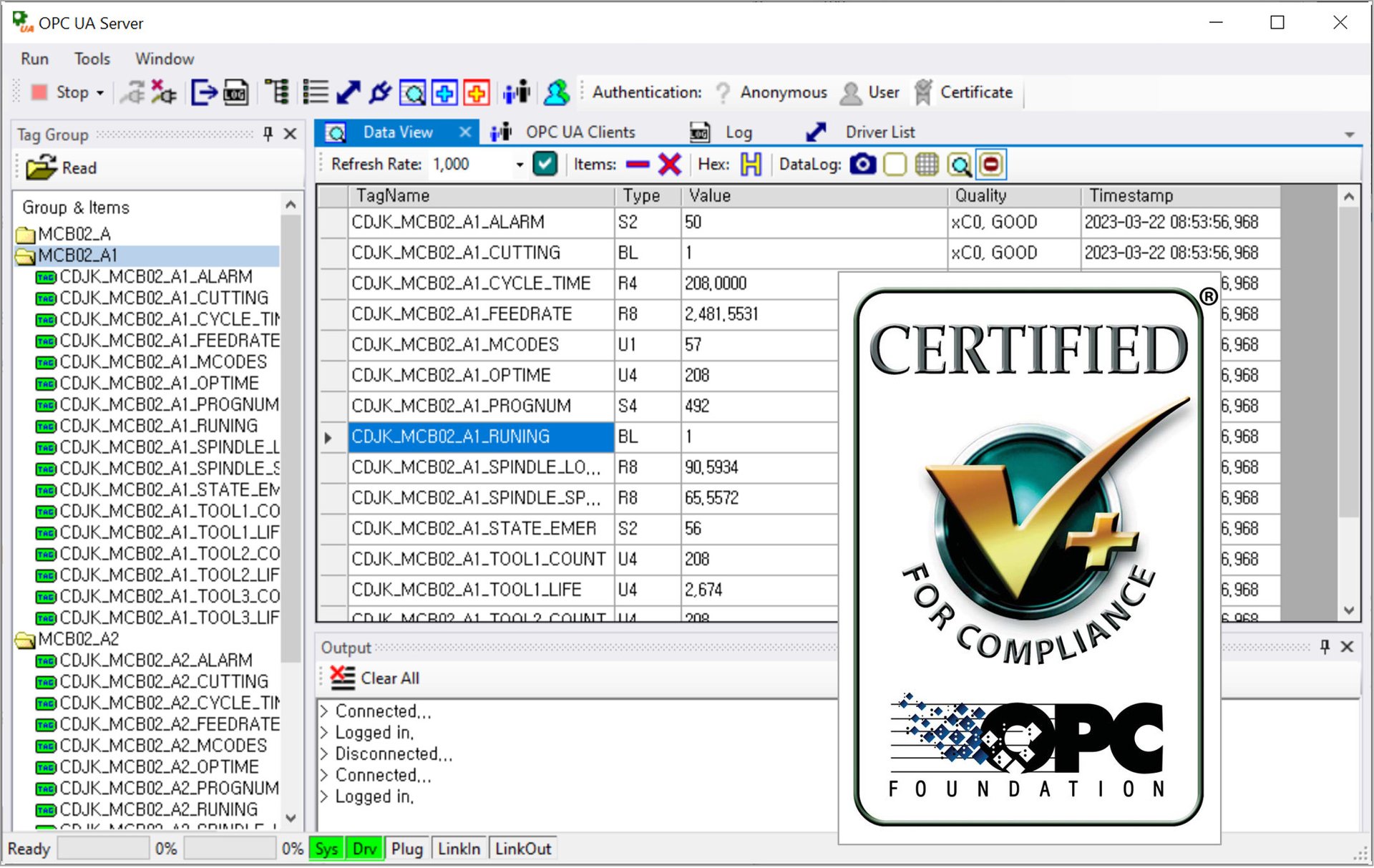Viewport: 1374px width, 868px height.
Task: Select CDJK_MCB02_A1_OPTIME in the tag tree
Action: pyautogui.click(x=159, y=384)
